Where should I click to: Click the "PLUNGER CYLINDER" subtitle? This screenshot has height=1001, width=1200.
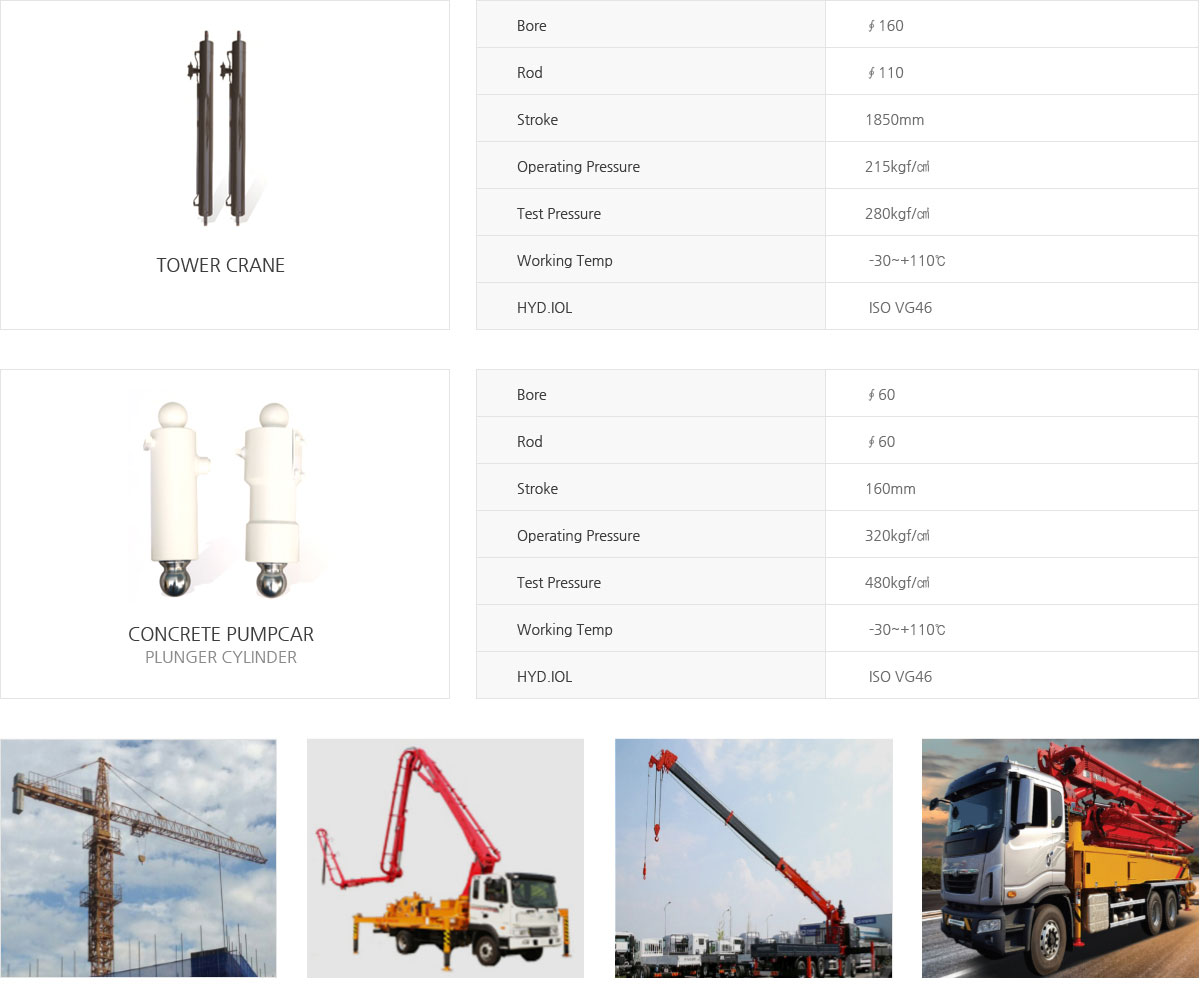(x=221, y=657)
